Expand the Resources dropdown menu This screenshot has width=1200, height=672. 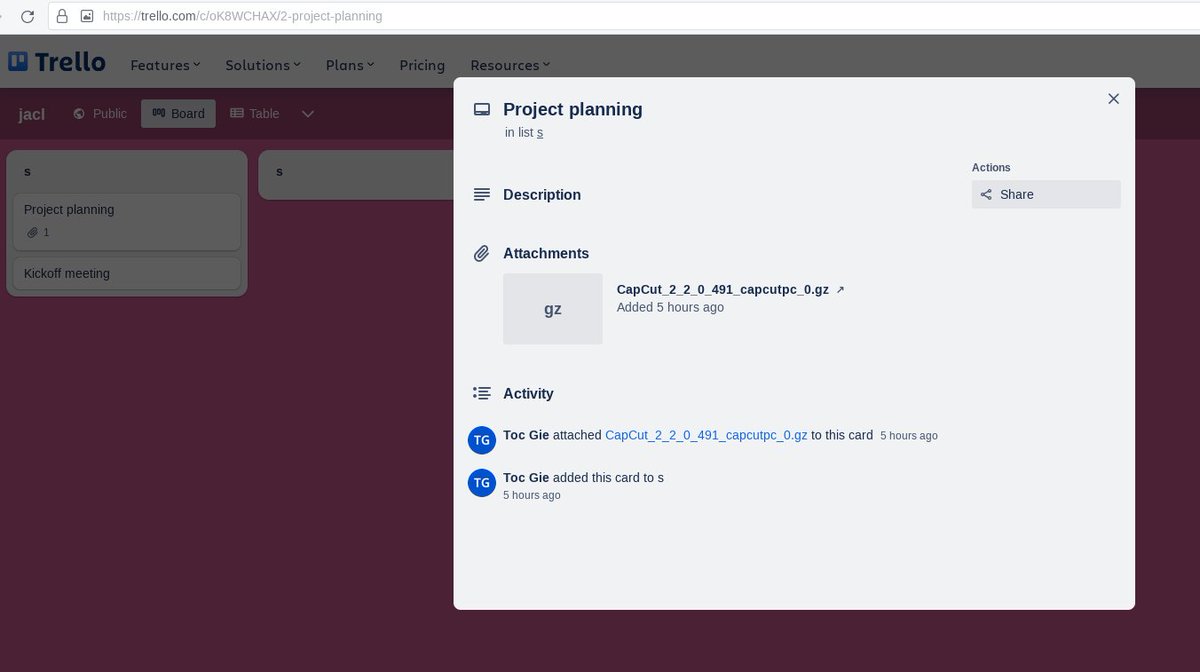pyautogui.click(x=510, y=65)
